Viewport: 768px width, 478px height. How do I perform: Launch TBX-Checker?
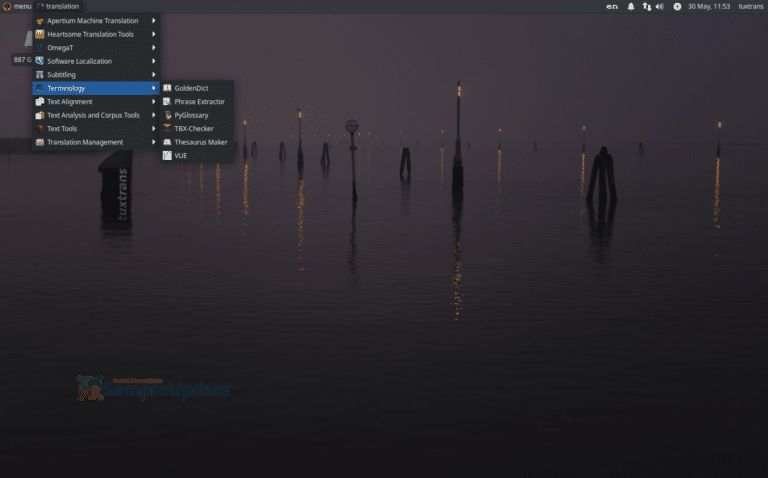coord(197,128)
